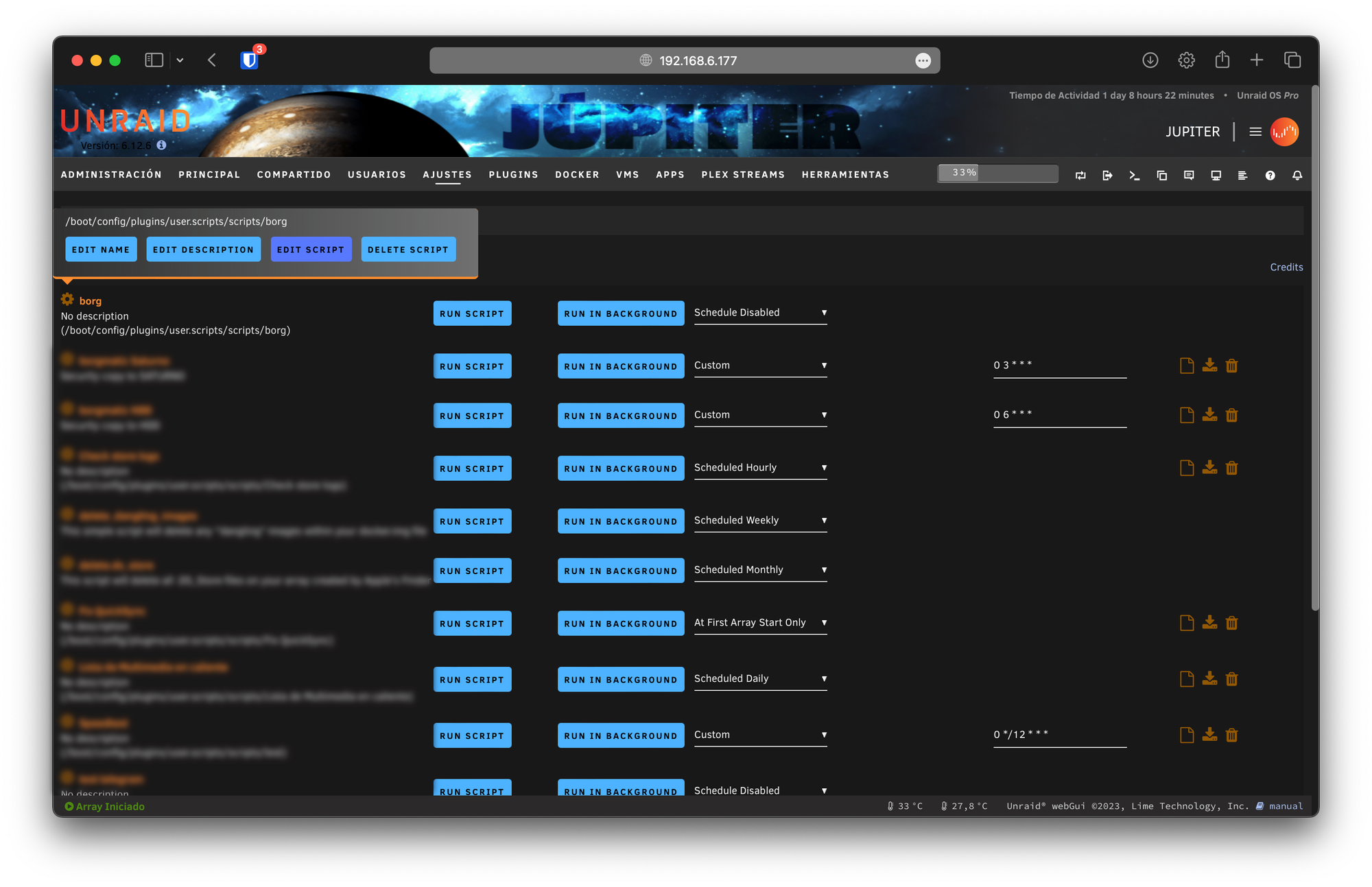Go to the Docker tab
Screen dimensions: 1372x887
(577, 175)
